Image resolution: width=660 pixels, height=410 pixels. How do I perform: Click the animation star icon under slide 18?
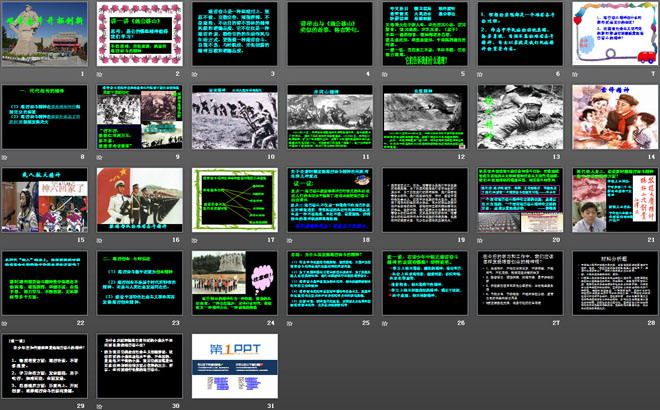click(290, 240)
